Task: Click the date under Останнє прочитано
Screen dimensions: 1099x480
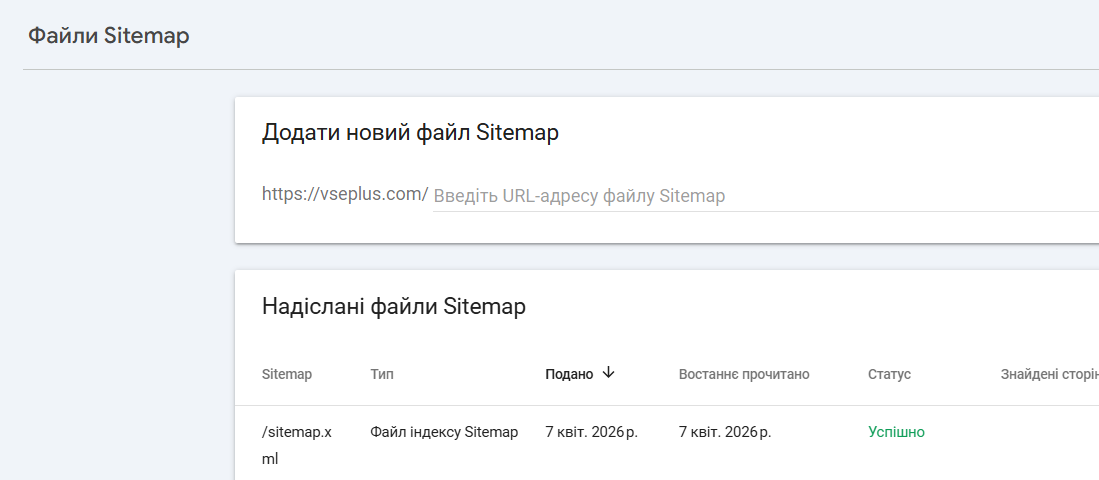Action: (725, 432)
